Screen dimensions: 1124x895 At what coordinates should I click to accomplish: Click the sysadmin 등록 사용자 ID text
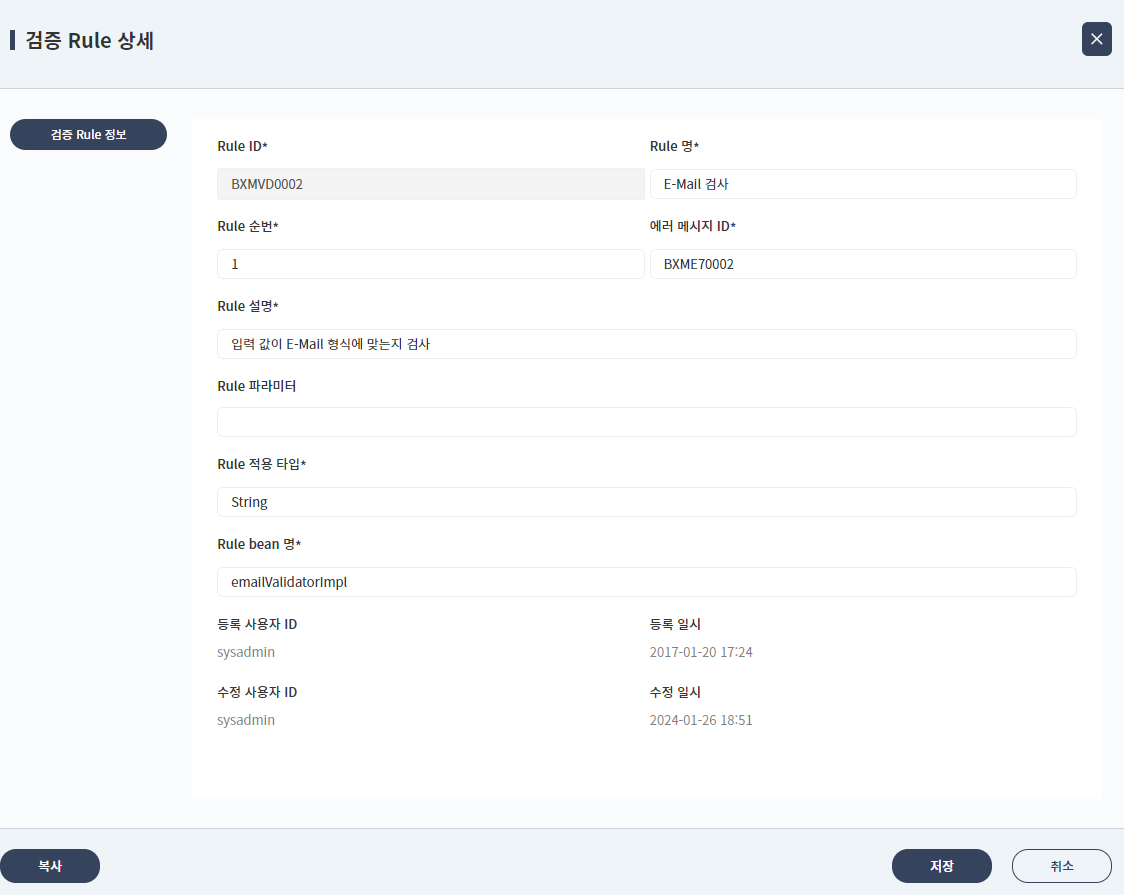245,652
